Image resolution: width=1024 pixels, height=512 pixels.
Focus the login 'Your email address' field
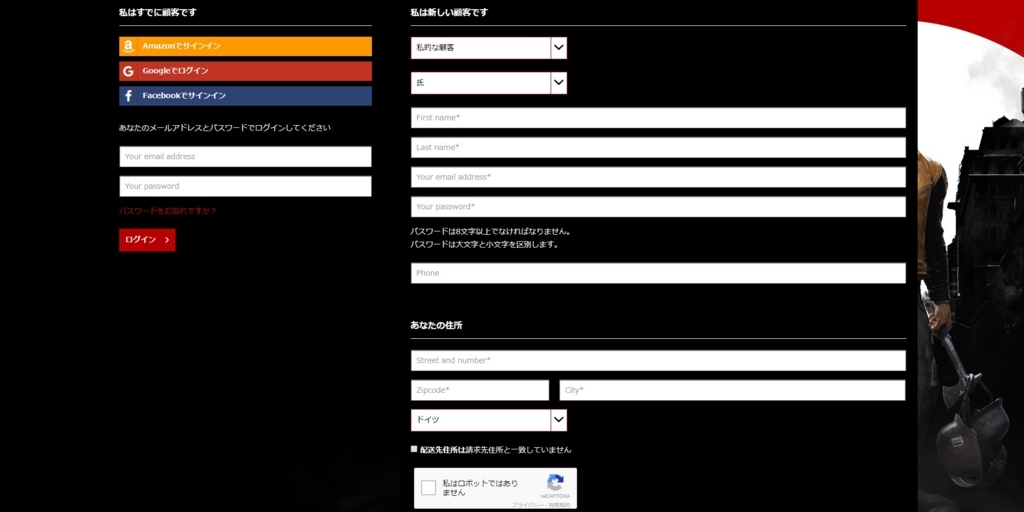tap(246, 157)
